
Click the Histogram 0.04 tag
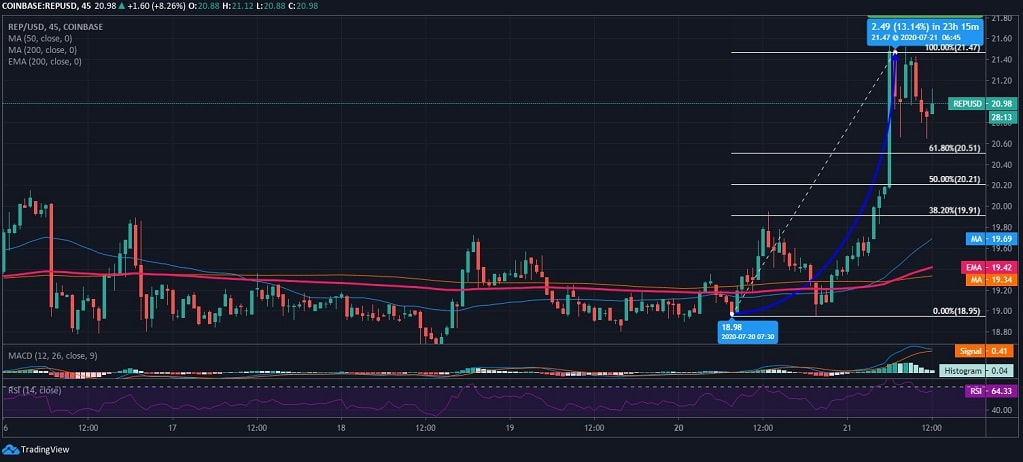coord(978,371)
